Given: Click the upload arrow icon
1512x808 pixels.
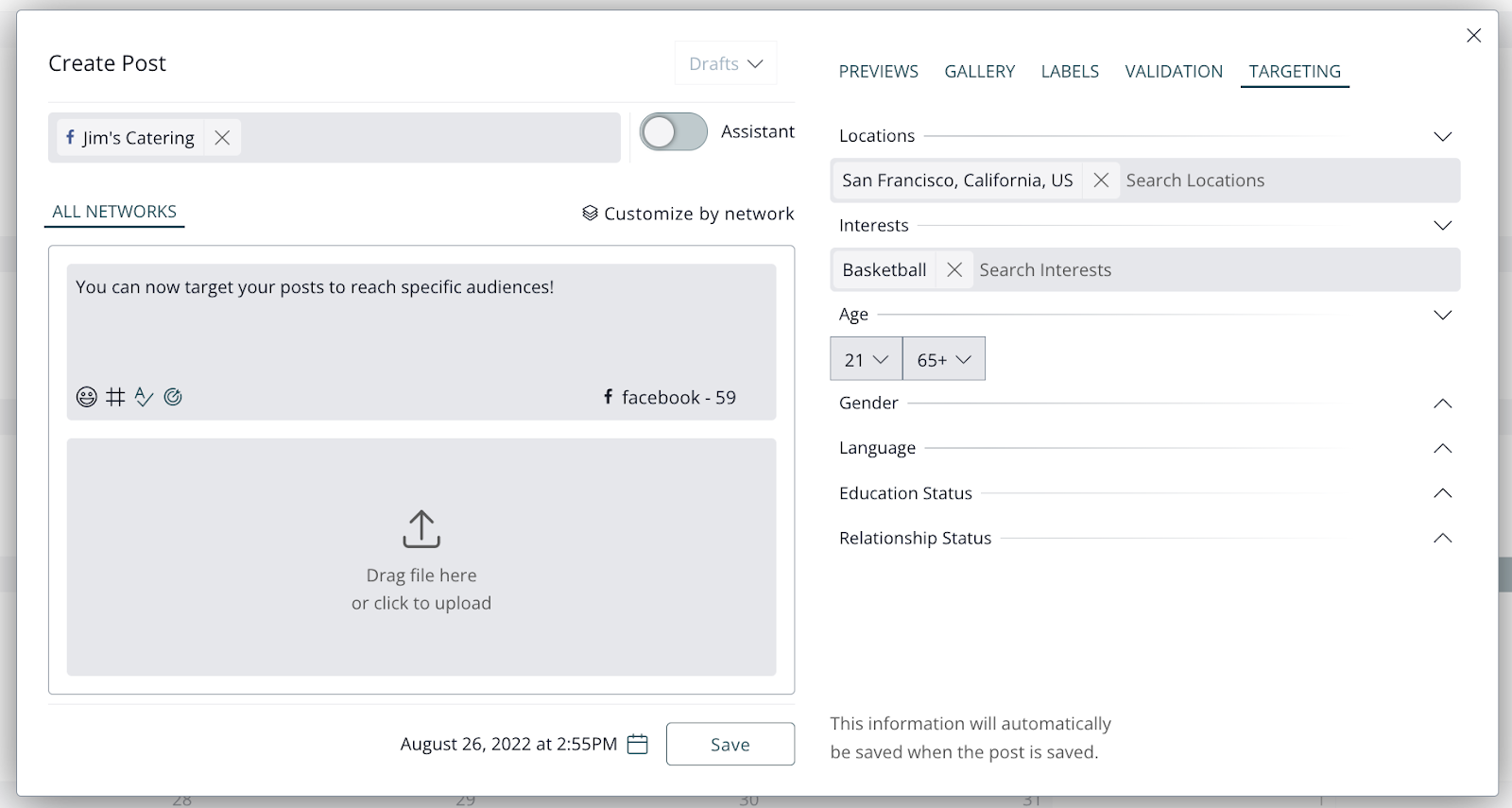Looking at the screenshot, I should (x=421, y=529).
